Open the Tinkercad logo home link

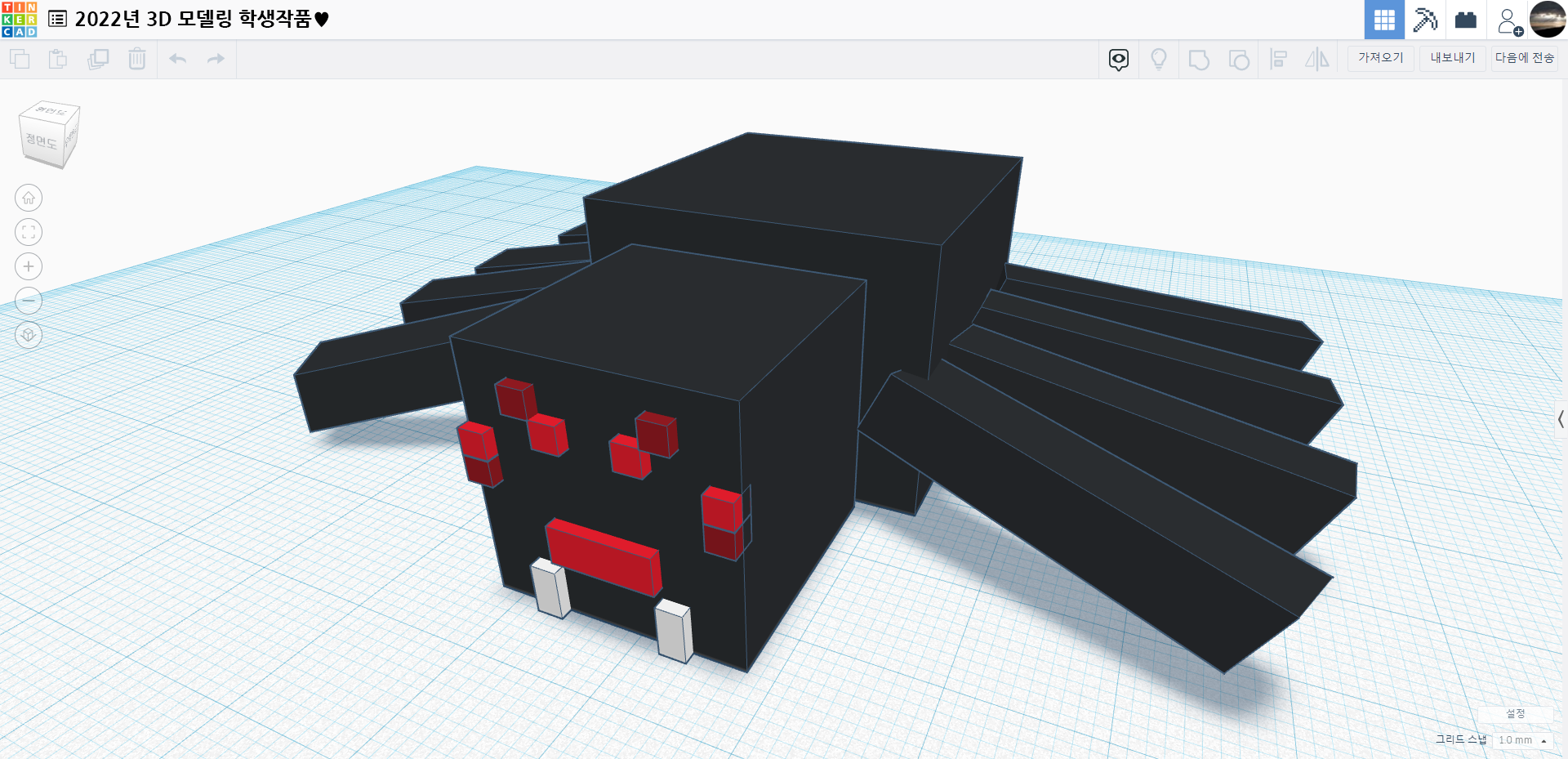click(19, 20)
